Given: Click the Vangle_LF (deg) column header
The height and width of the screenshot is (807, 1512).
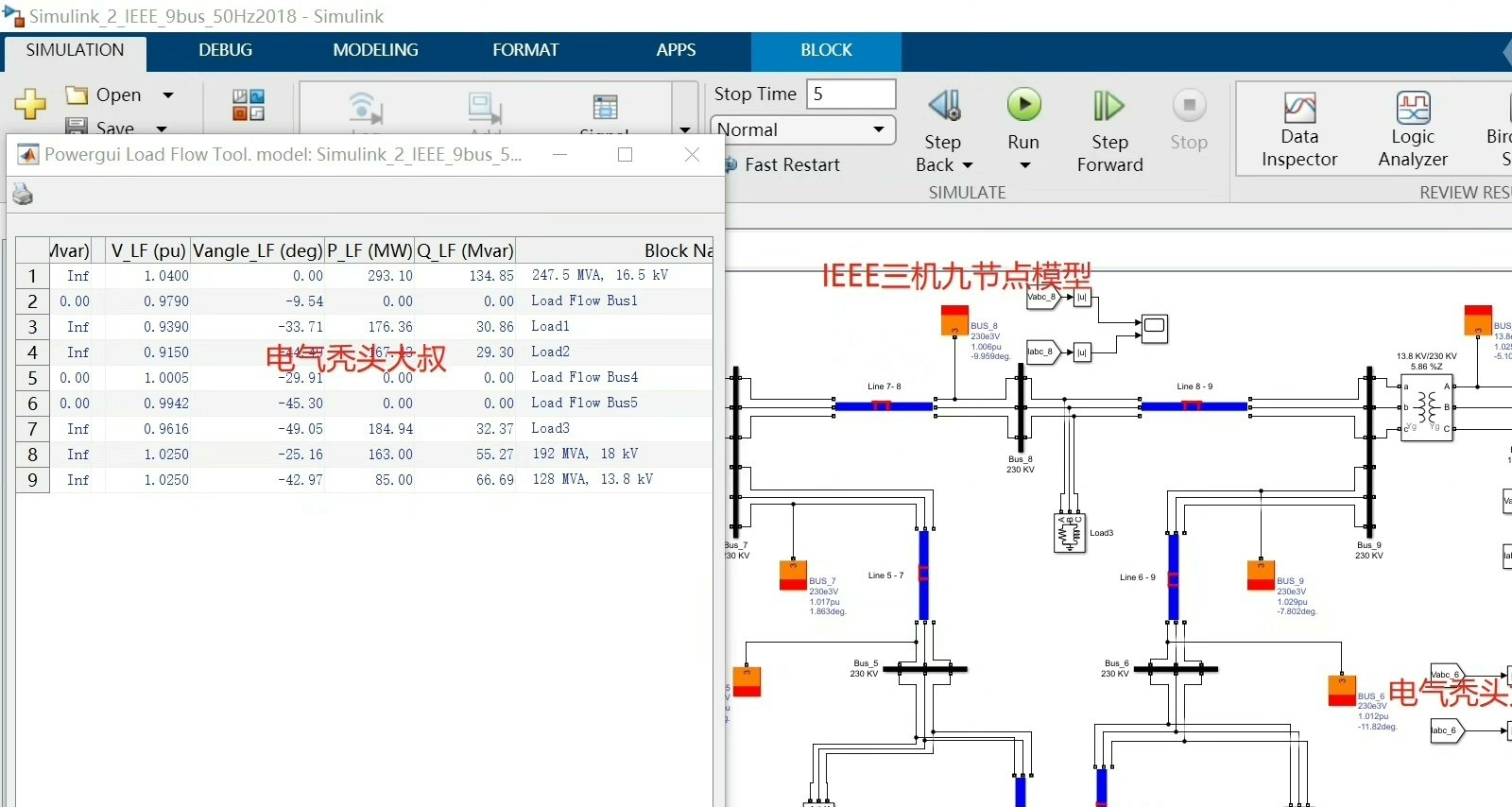Looking at the screenshot, I should [x=257, y=250].
